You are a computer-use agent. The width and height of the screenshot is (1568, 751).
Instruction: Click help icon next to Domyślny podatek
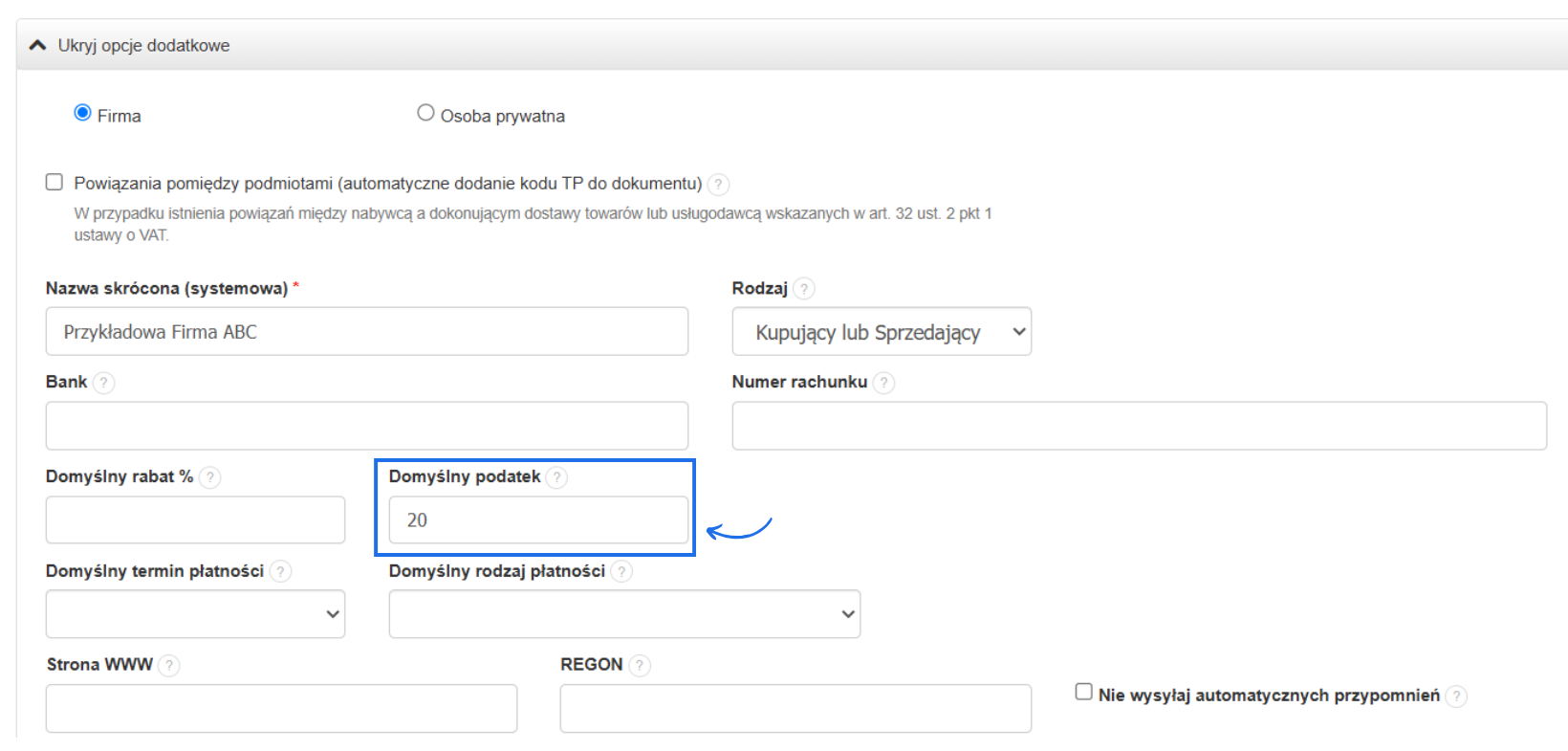coord(557,477)
